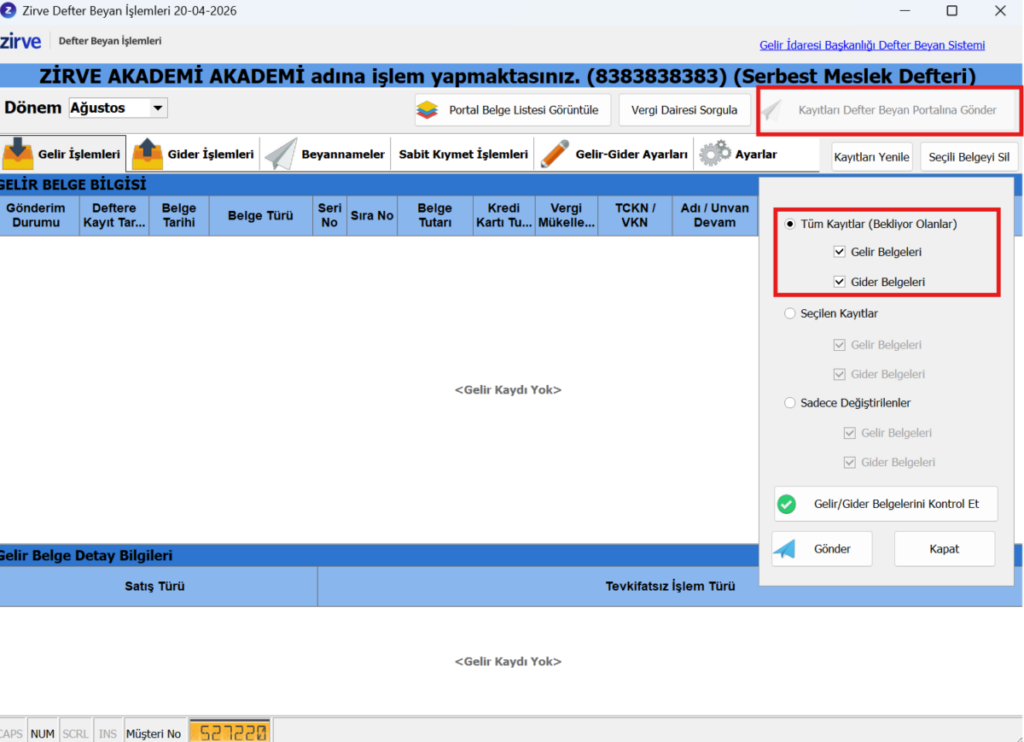This screenshot has height=742, width=1024.
Task: Switch to Gelir İşlemleri tab
Action: 63,154
